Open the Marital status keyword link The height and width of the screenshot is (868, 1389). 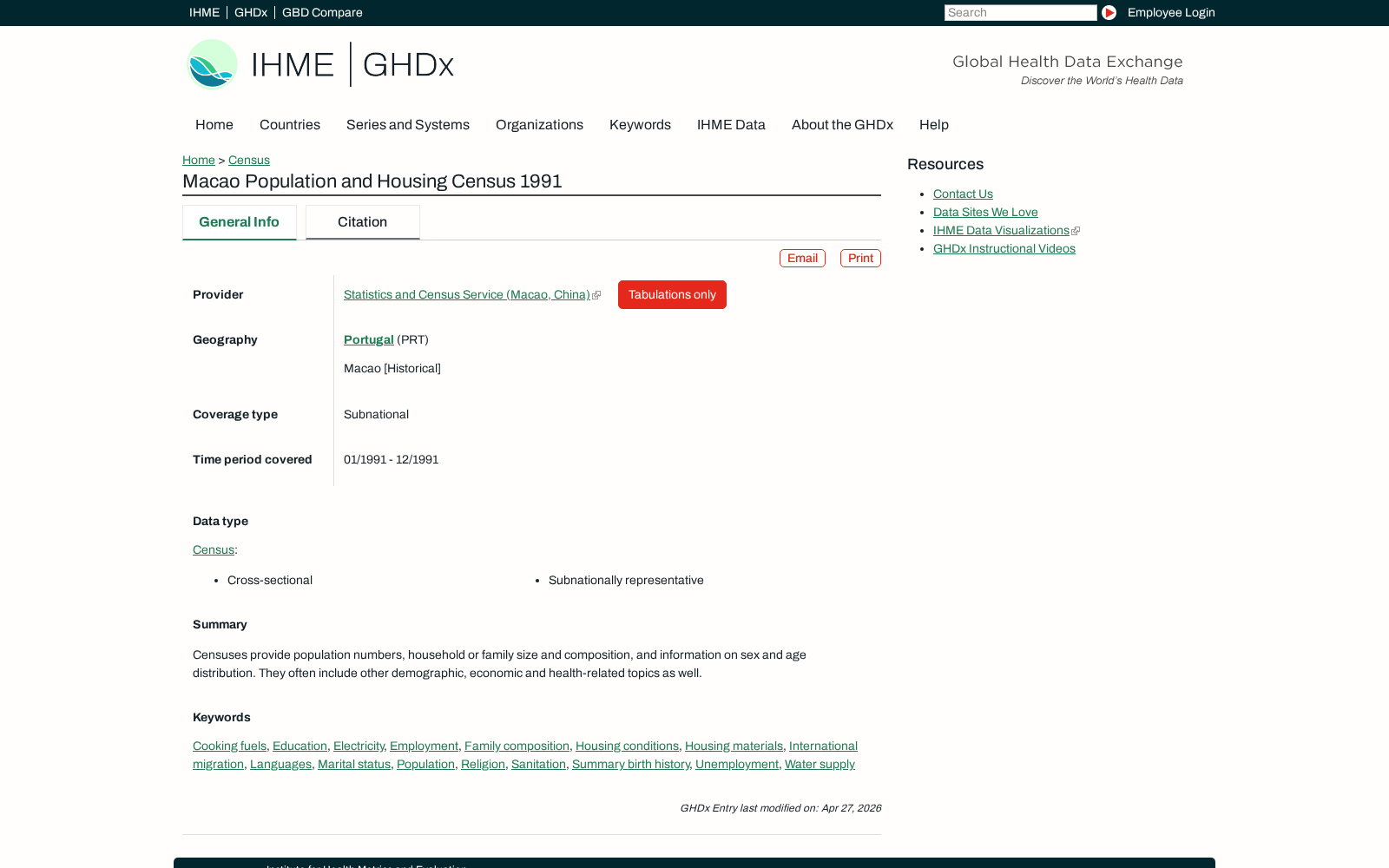pyautogui.click(x=354, y=765)
